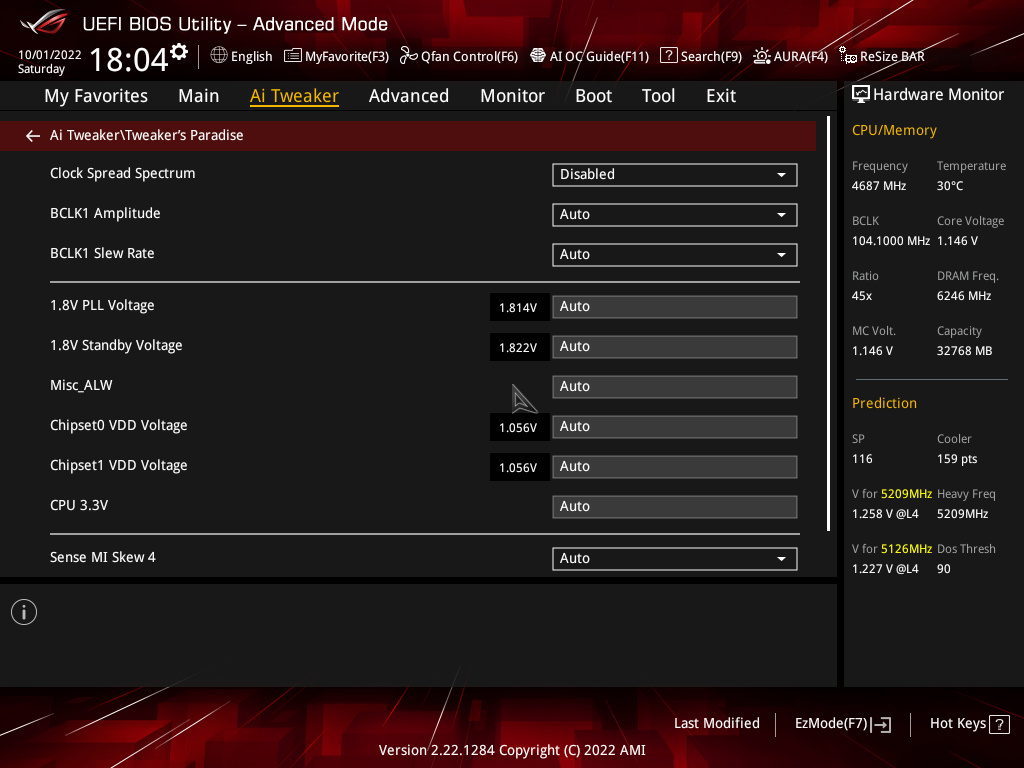
Task: Open Qfan Control(F6) fan icon
Action: (408, 56)
